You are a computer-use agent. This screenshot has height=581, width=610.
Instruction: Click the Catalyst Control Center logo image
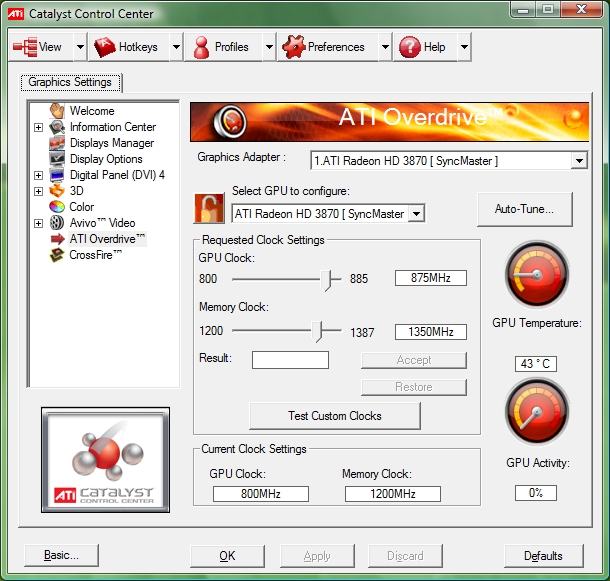coord(105,460)
